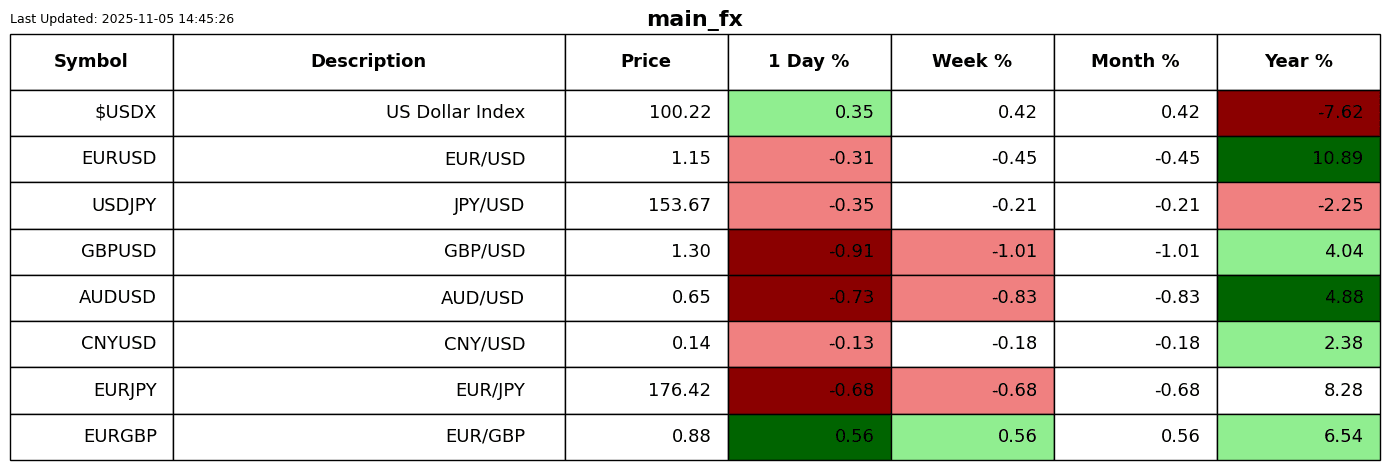Select the dark green 0.56 1 Day cell
The image size is (1390, 470).
(809, 437)
